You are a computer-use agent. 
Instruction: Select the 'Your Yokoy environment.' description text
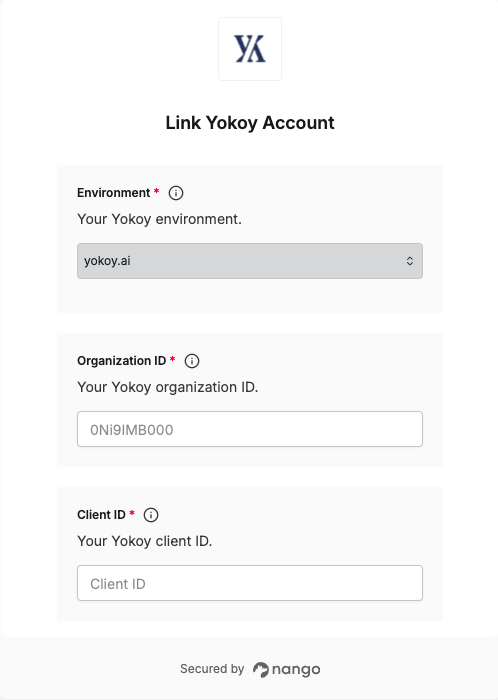[159, 219]
